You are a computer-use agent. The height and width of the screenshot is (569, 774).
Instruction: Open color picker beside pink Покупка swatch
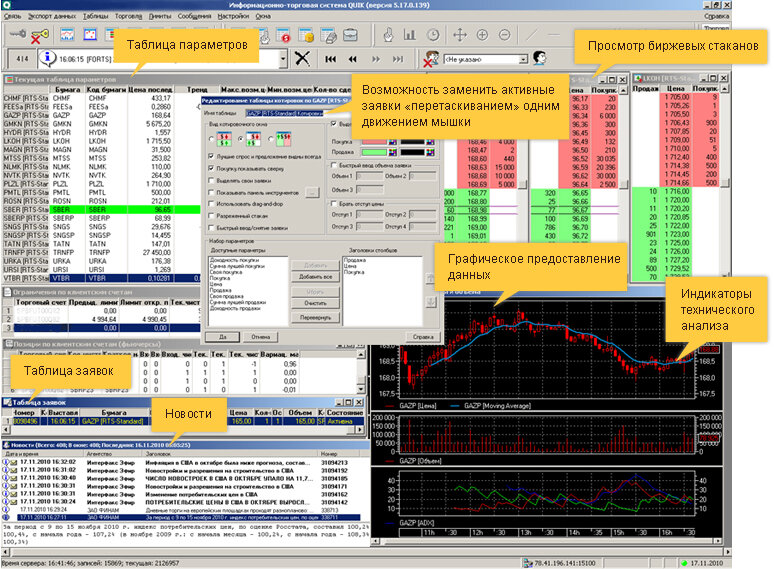tap(393, 142)
